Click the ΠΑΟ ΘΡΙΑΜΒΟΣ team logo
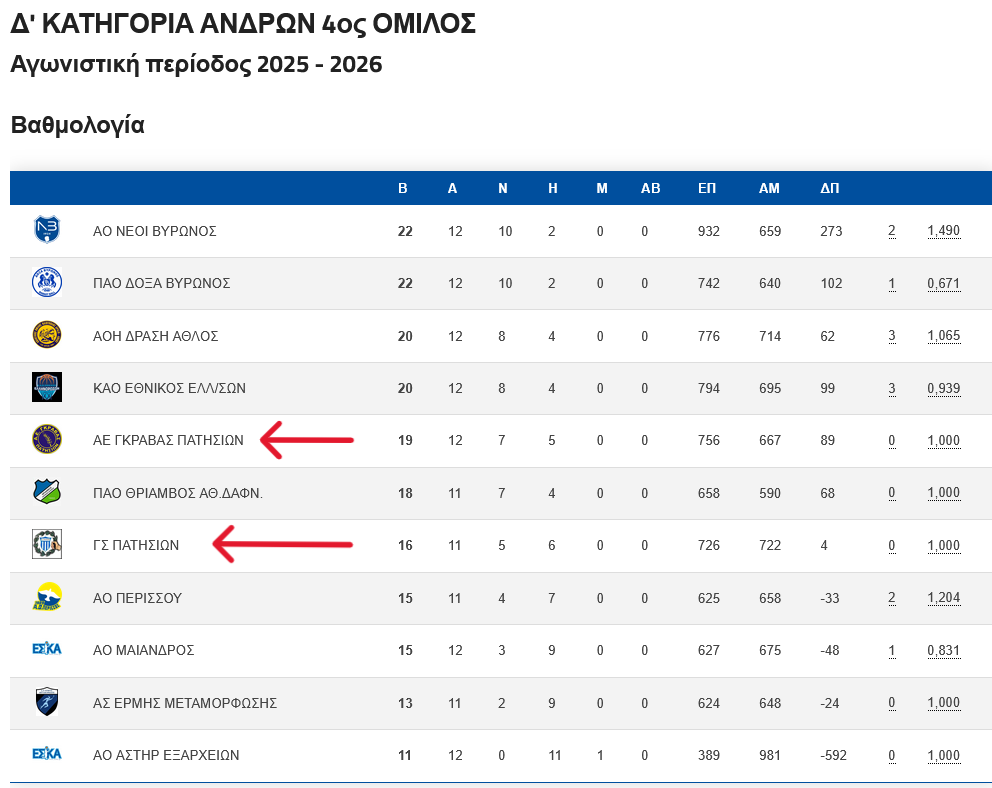This screenshot has height=788, width=992. point(47,492)
